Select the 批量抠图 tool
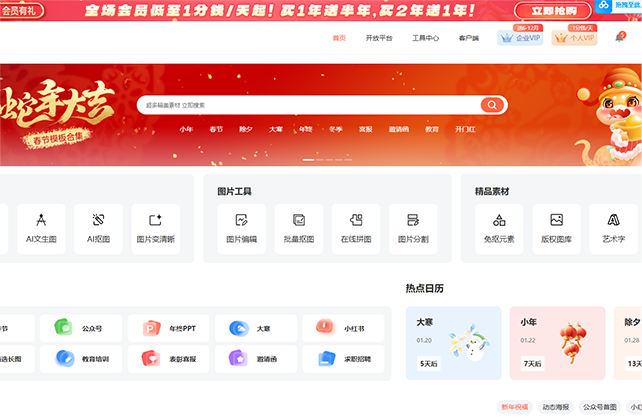The height and width of the screenshot is (418, 642). click(298, 228)
